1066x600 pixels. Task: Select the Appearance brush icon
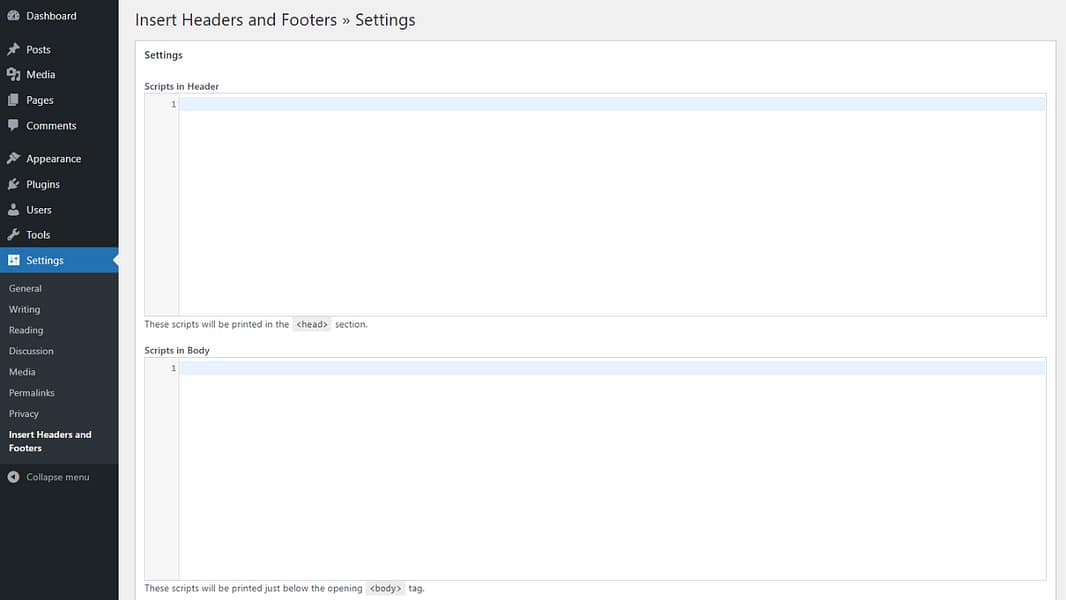[x=14, y=158]
